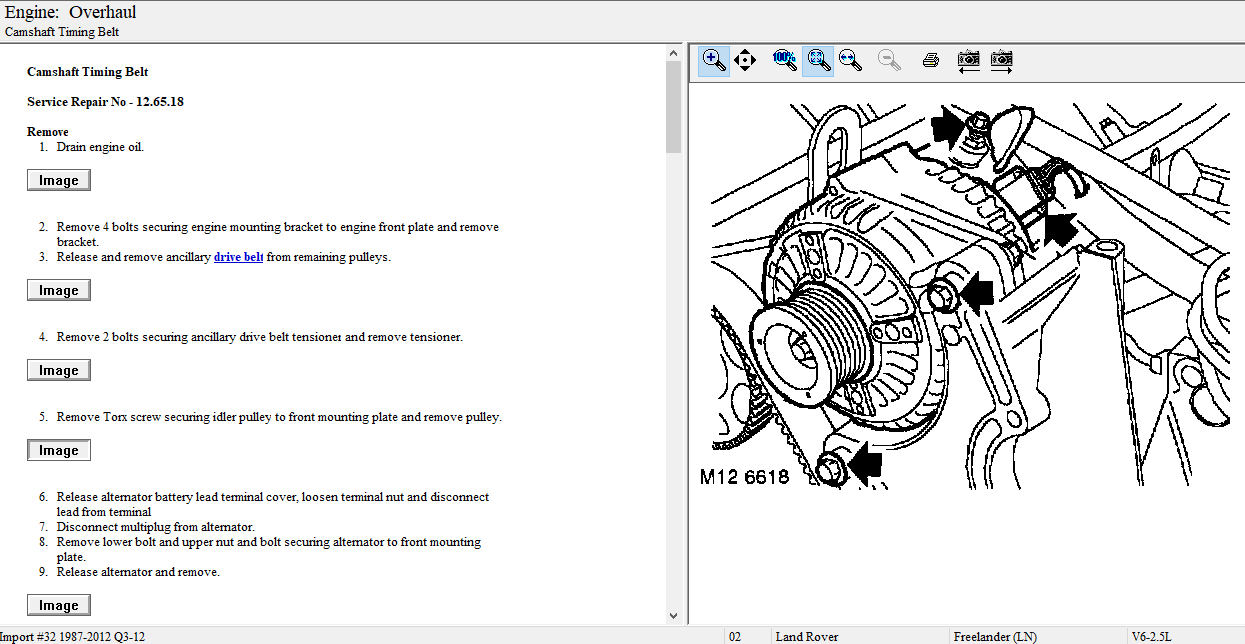
Task: Open Image button below tensioner step 4
Action: 59,370
